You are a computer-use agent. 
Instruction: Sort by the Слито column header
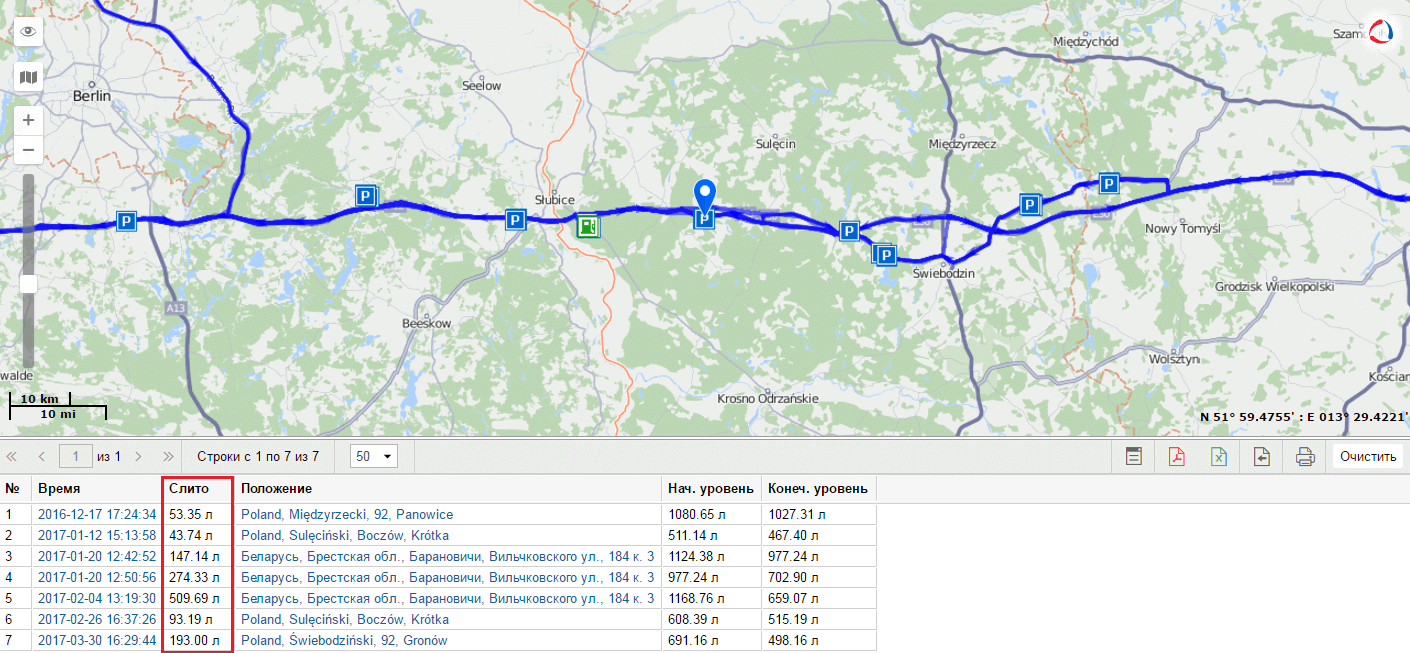coord(190,489)
